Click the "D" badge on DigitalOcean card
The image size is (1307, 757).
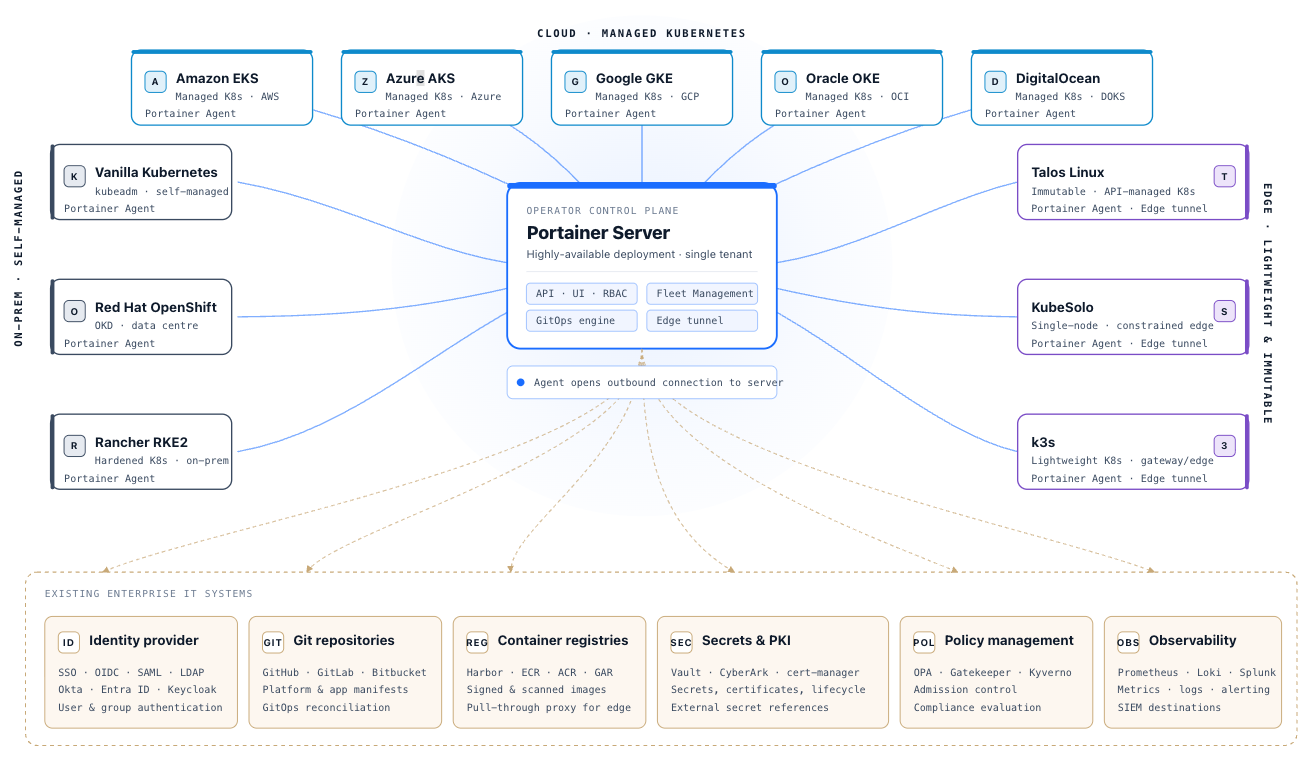click(995, 82)
